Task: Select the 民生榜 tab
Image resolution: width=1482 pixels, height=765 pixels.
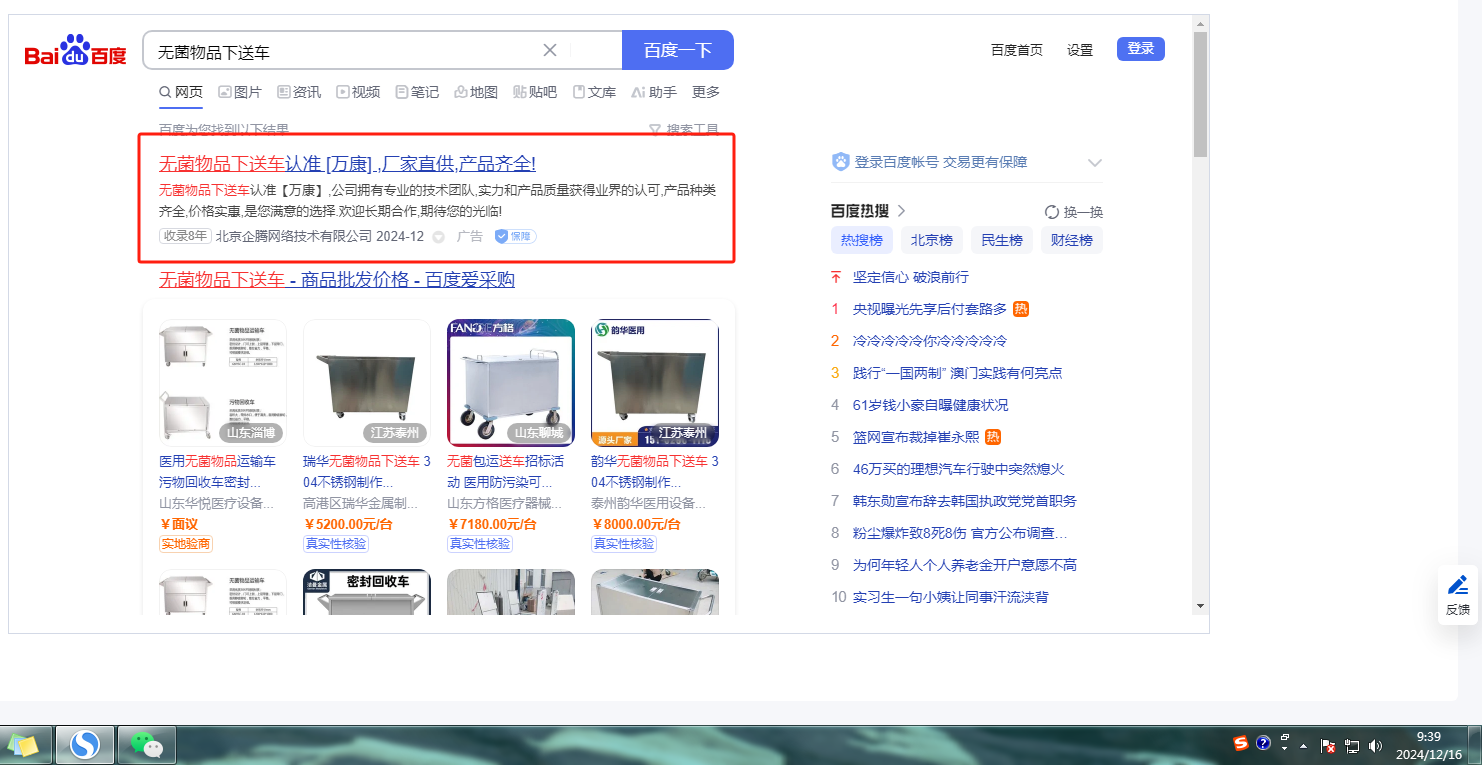Action: coord(1002,240)
